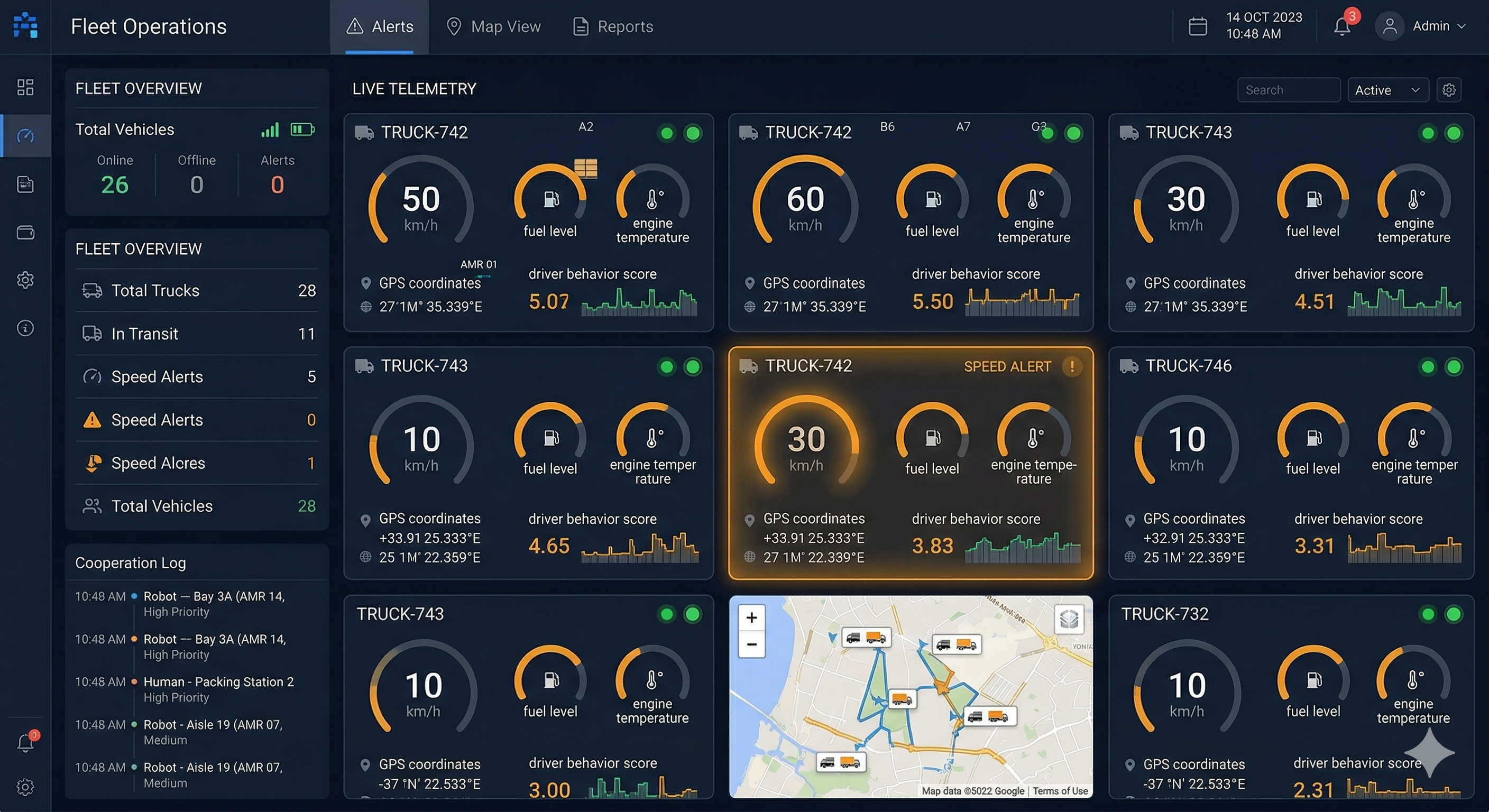Open the Active filter dropdown
Image resolution: width=1489 pixels, height=812 pixels.
[1388, 89]
